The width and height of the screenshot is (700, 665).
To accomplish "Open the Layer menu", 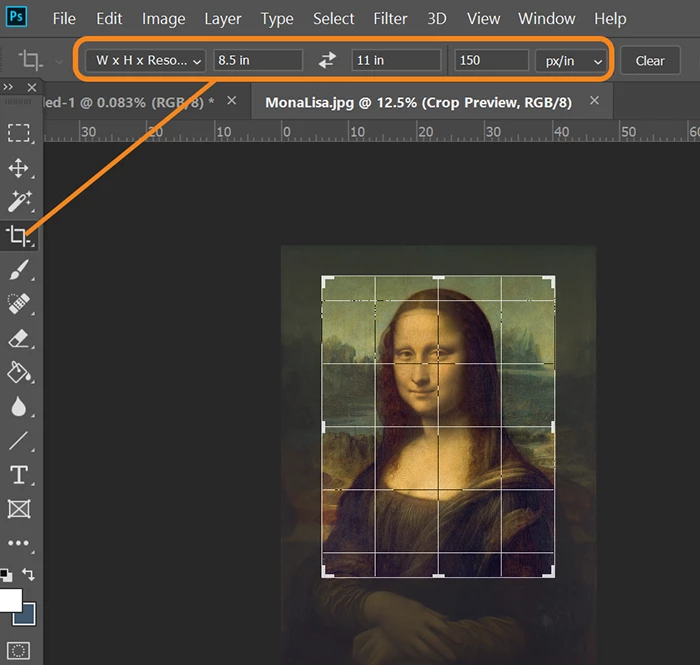I will (223, 19).
